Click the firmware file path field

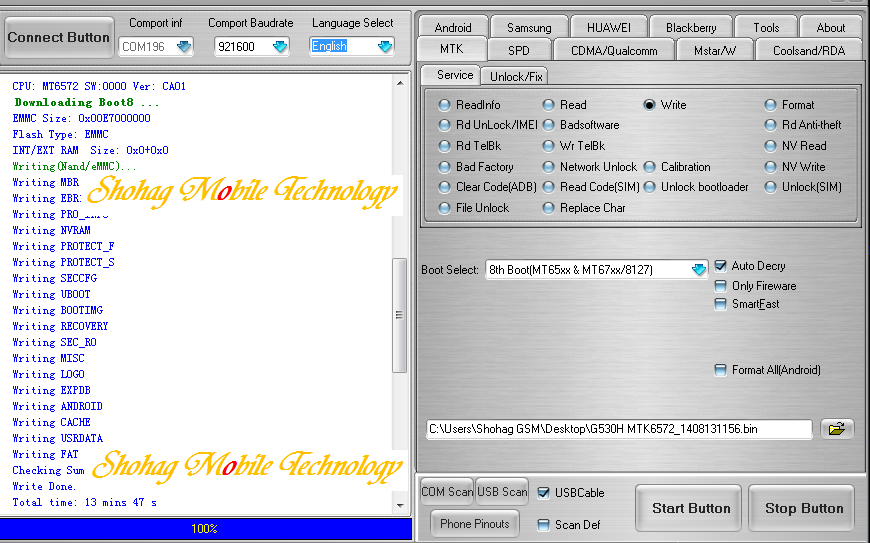point(619,429)
